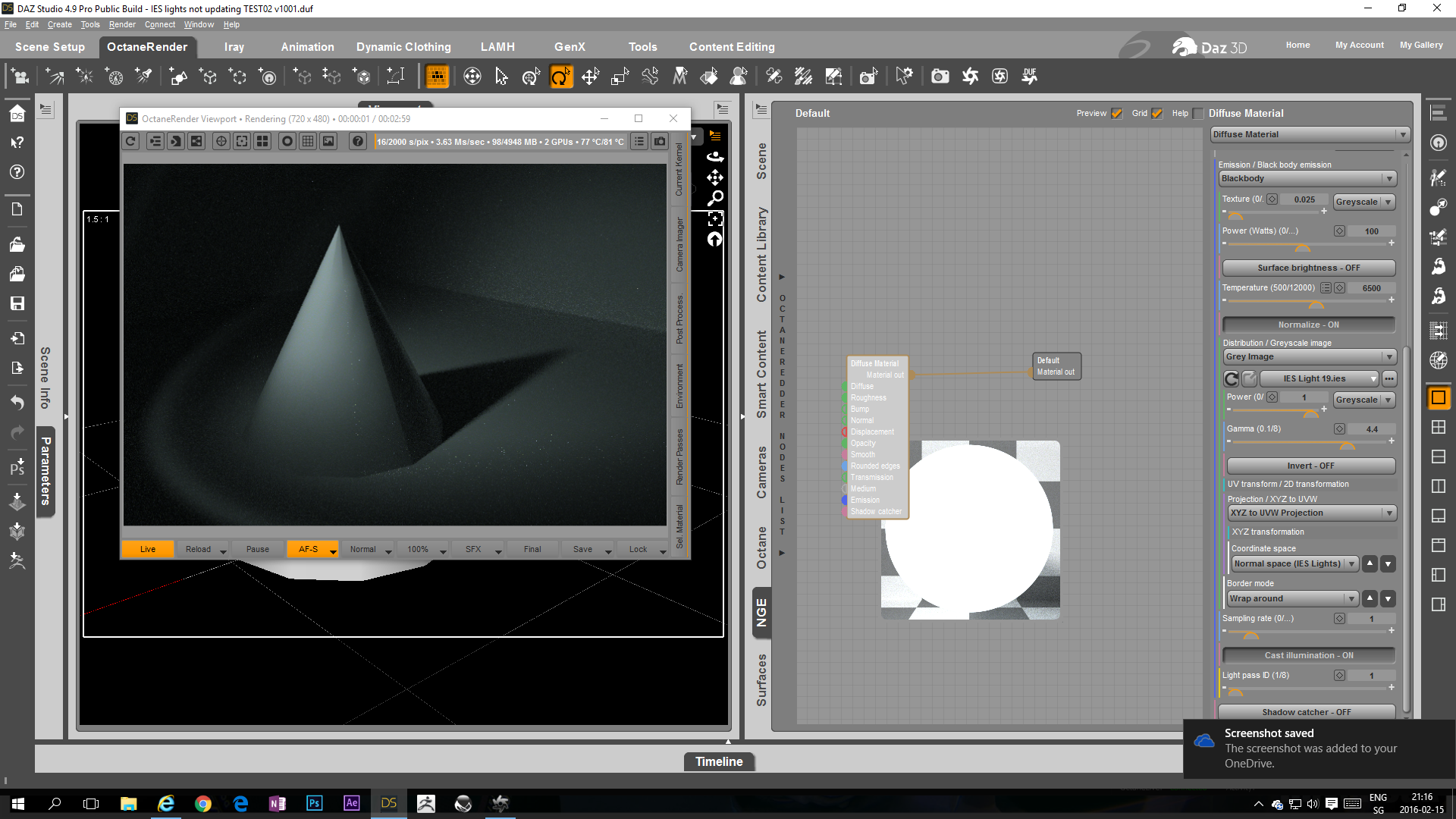Uncheck the Preview checkbox
This screenshot has width=1456, height=819.
pyautogui.click(x=1116, y=114)
